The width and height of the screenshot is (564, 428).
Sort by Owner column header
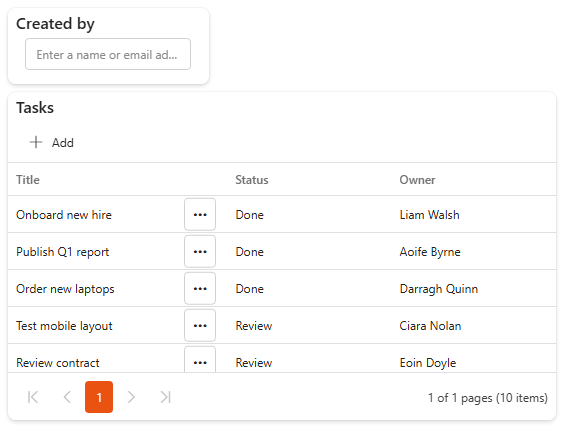[x=417, y=180]
